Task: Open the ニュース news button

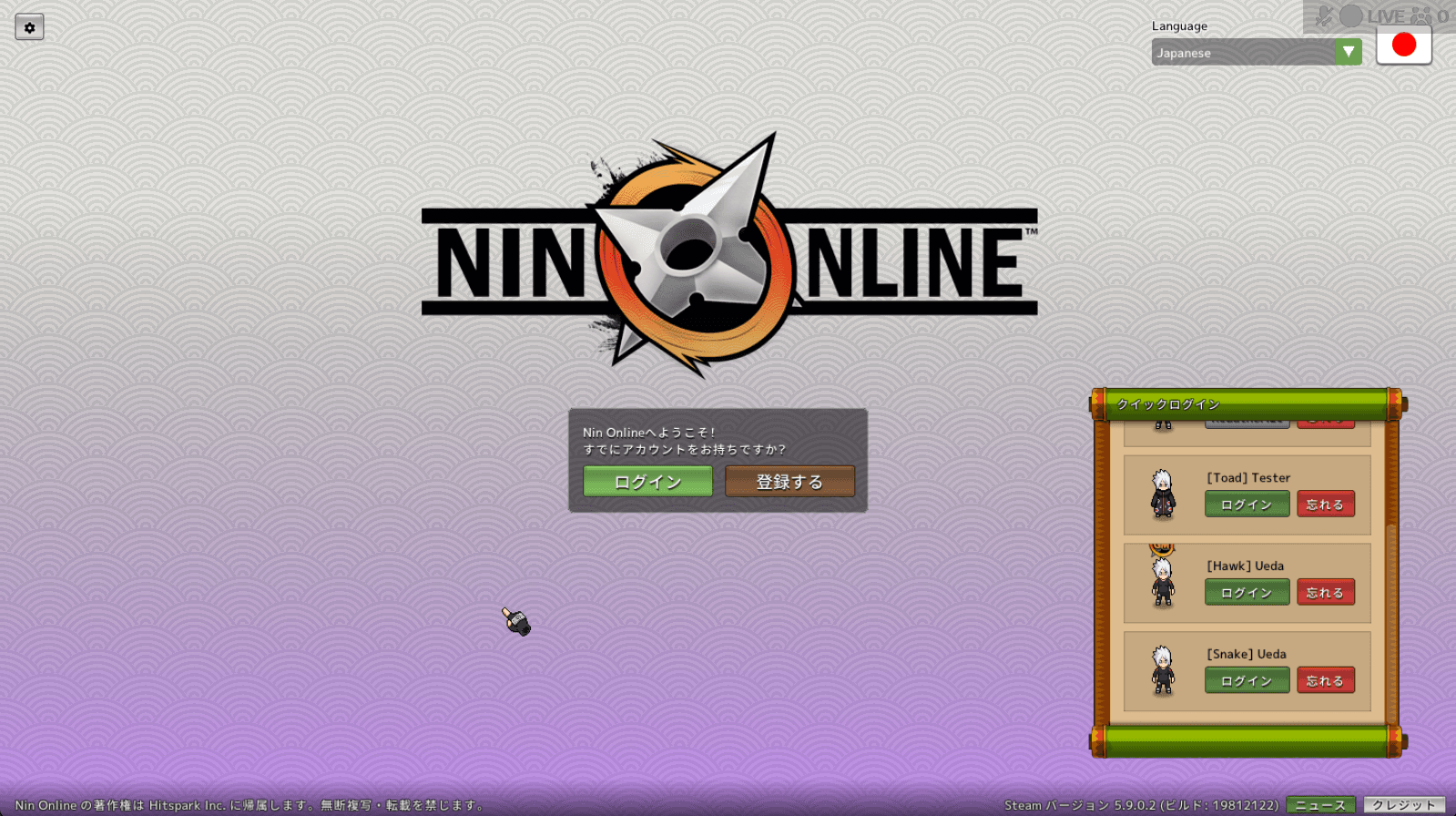Action: point(1320,805)
